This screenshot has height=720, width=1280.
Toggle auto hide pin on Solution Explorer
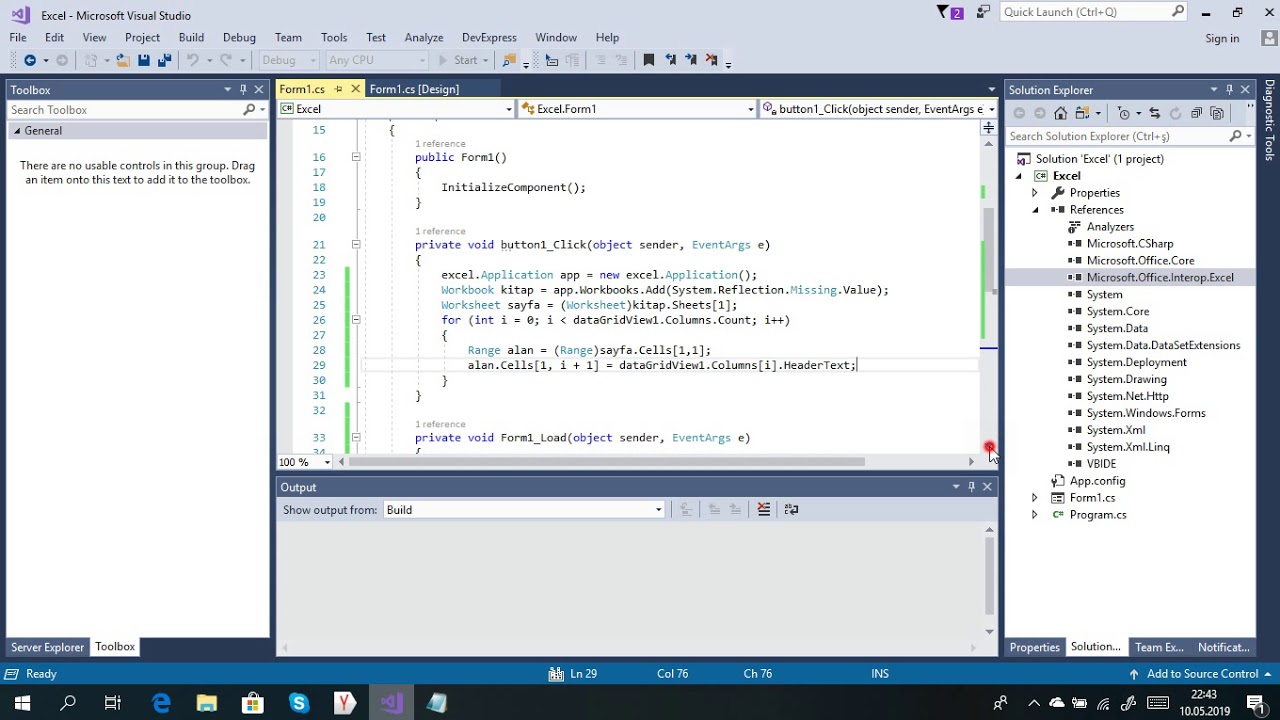point(1229,89)
